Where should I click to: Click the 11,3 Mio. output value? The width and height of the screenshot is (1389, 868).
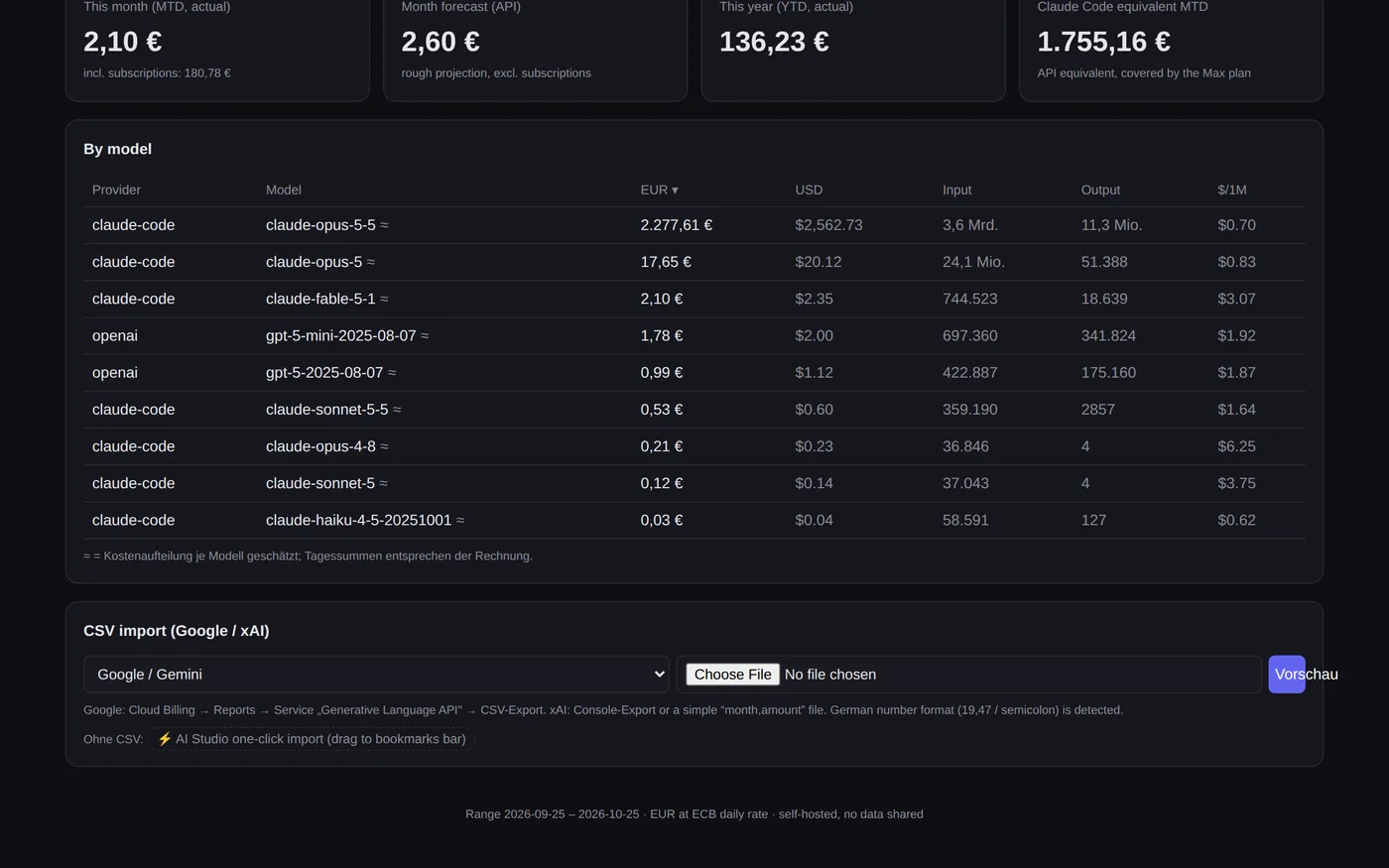[x=1111, y=225]
